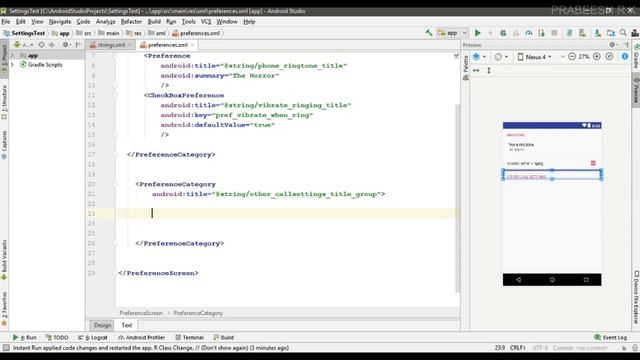Image resolution: width=640 pixels, height=360 pixels.
Task: Open the Event Log
Action: tap(610, 338)
